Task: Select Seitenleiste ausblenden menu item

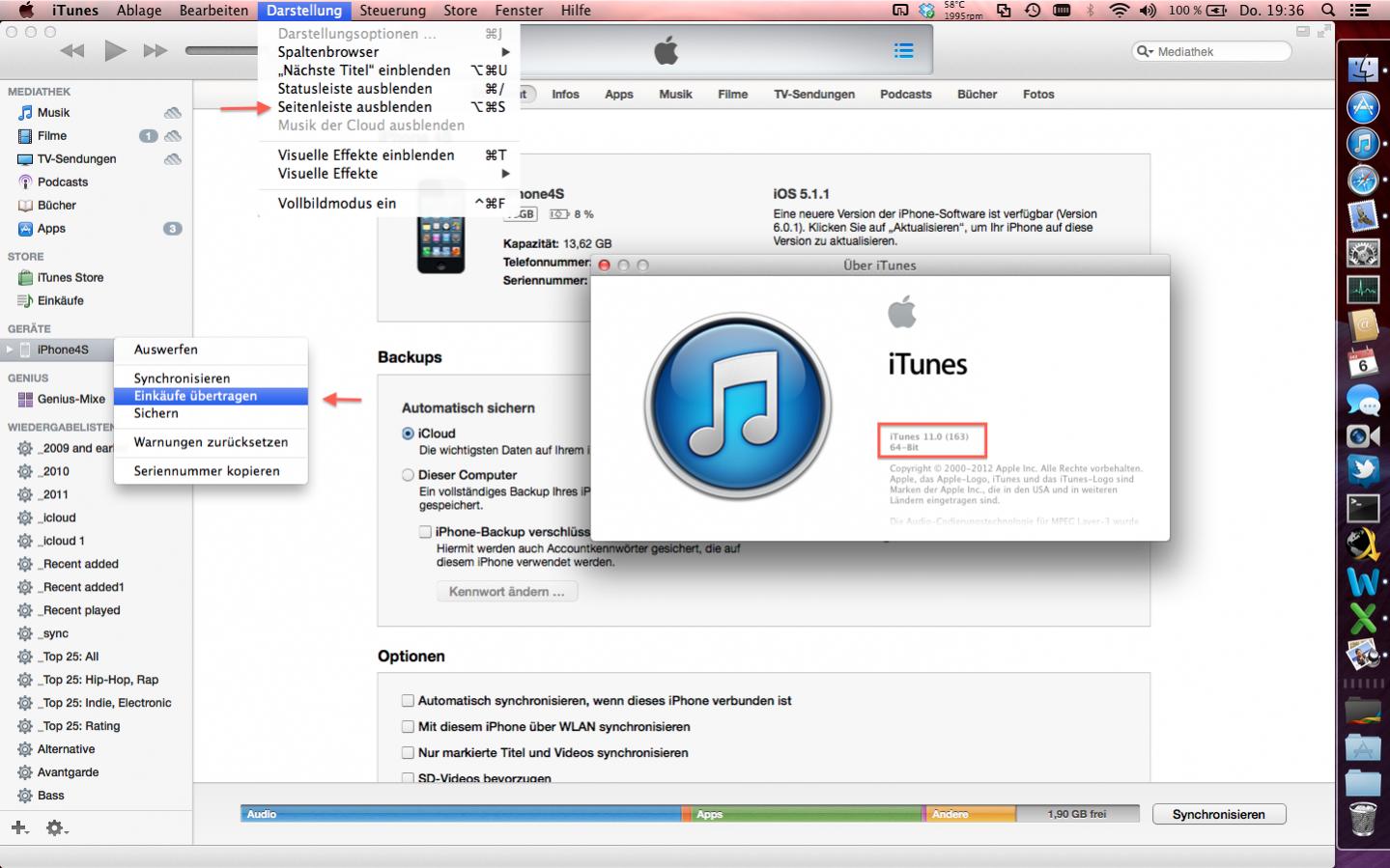Action: click(x=389, y=107)
